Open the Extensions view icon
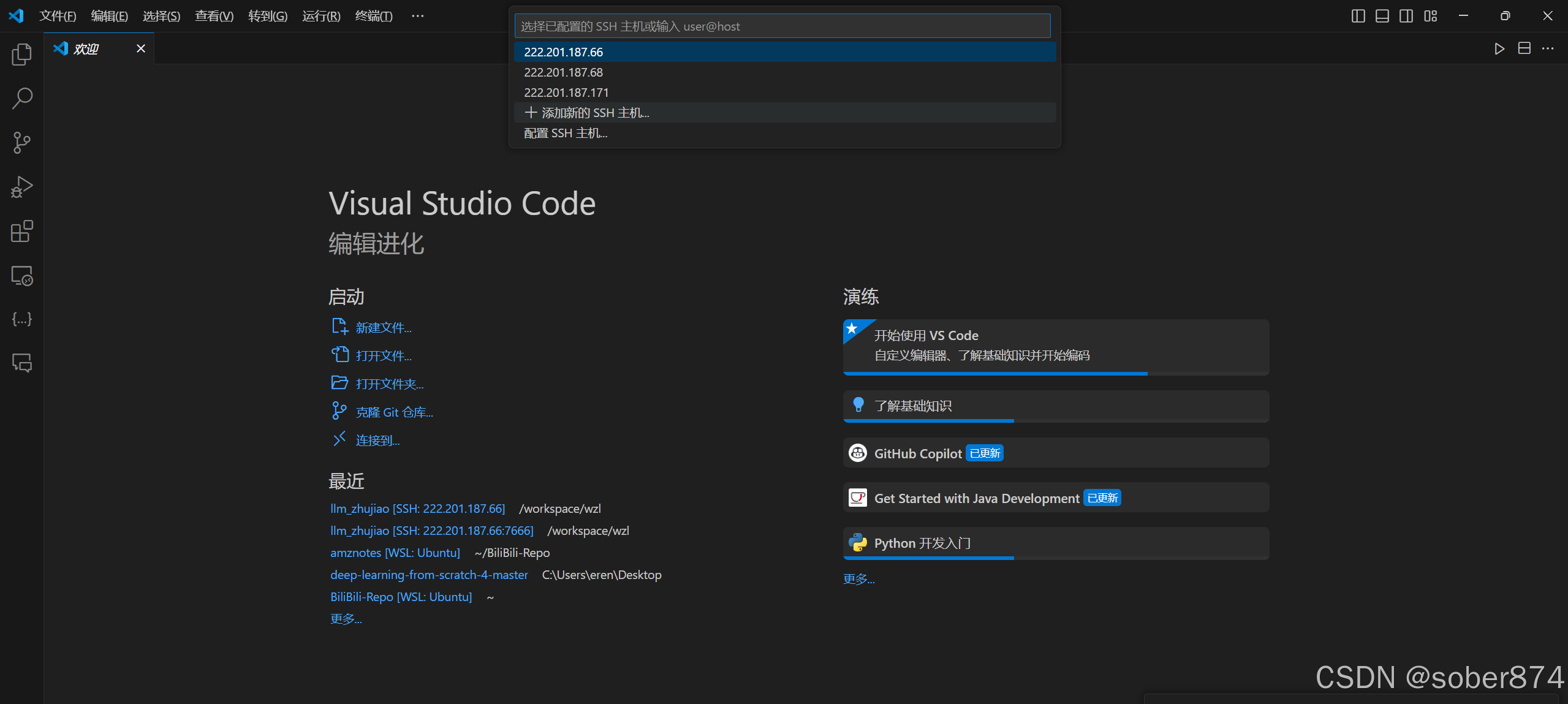The width and height of the screenshot is (1568, 704). tap(21, 231)
